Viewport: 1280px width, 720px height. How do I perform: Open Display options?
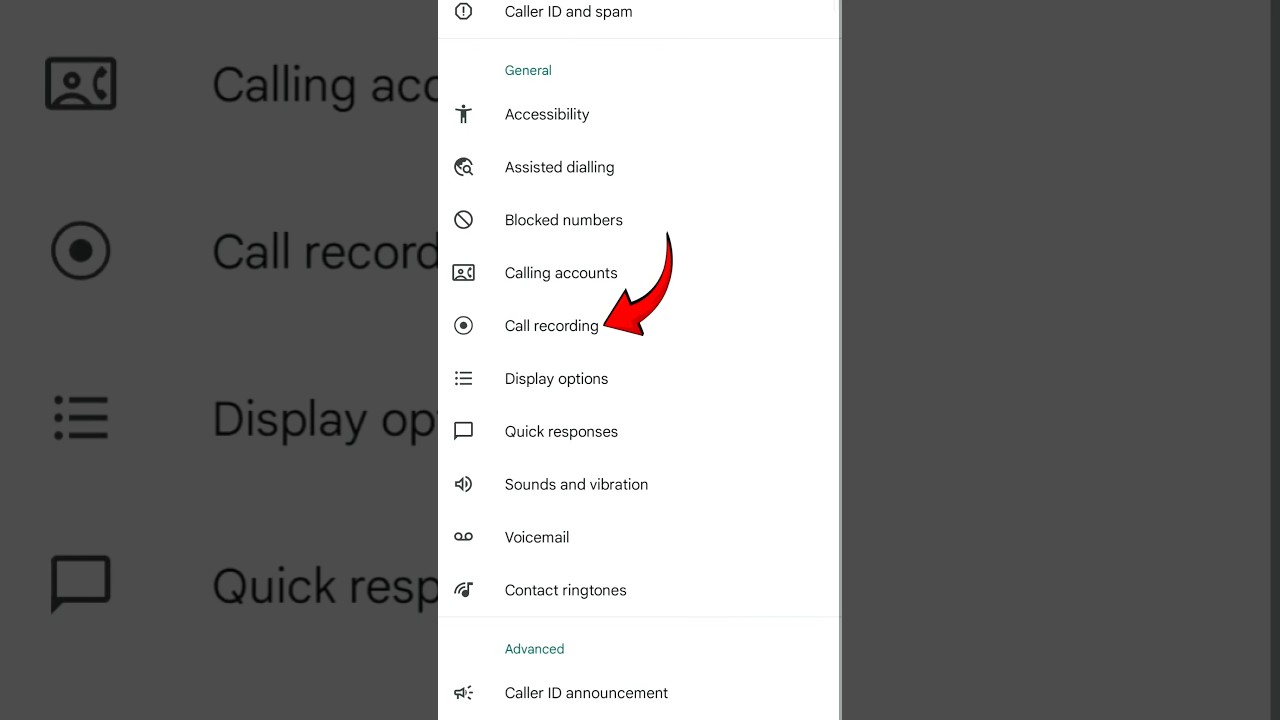click(x=556, y=379)
